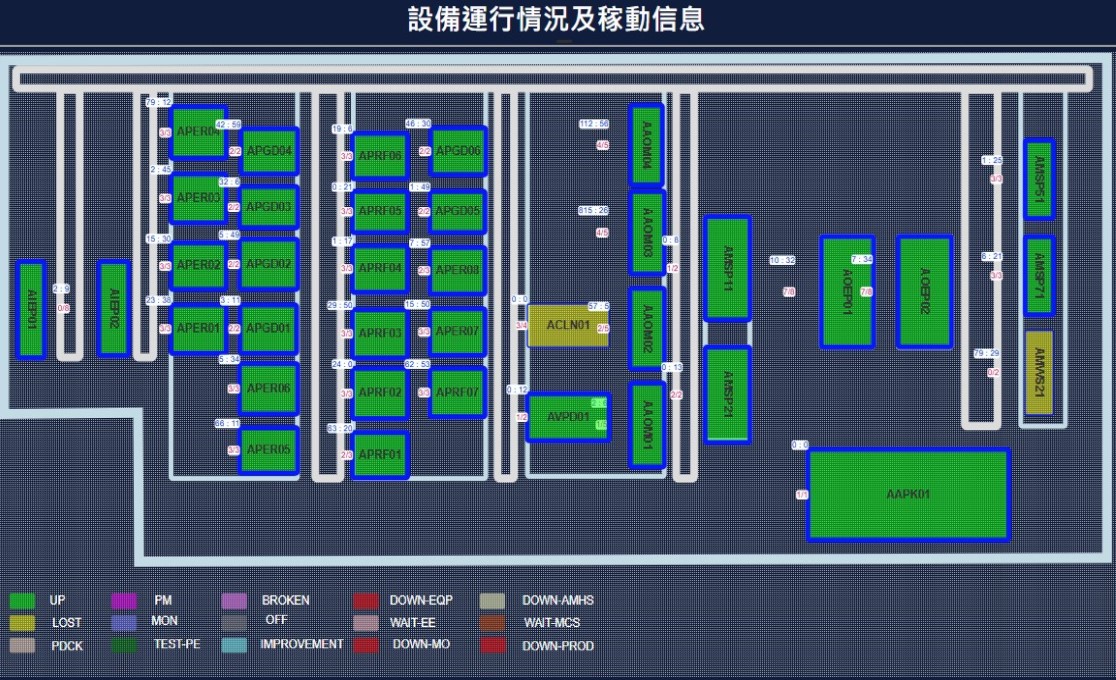Select the APER08 equipment tile

pyautogui.click(x=457, y=270)
